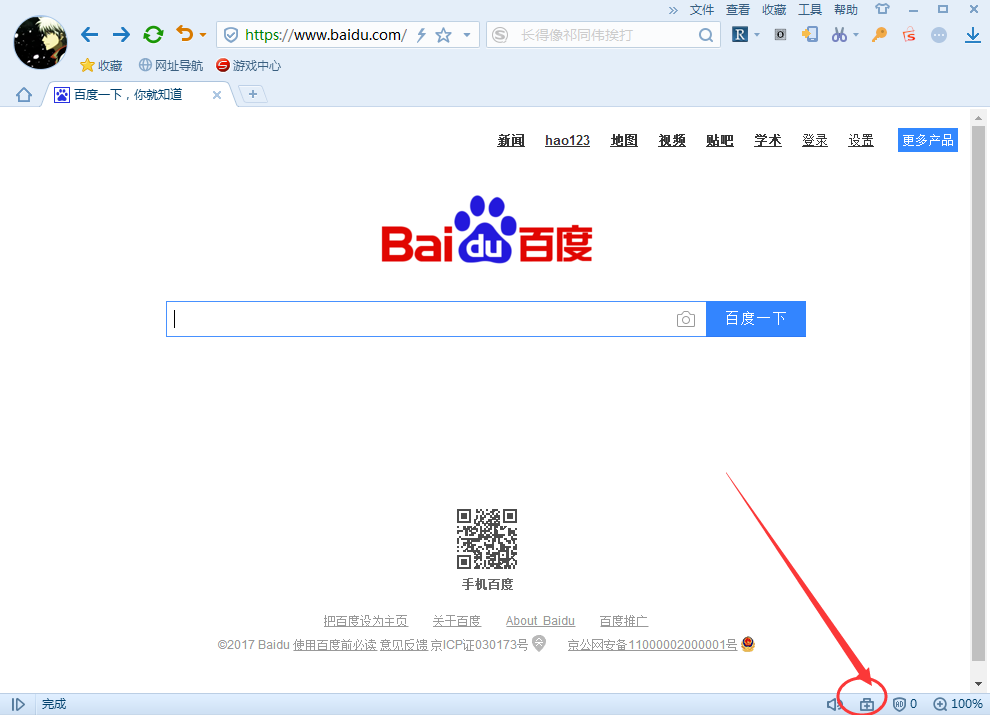Open the password key icon

[x=879, y=34]
